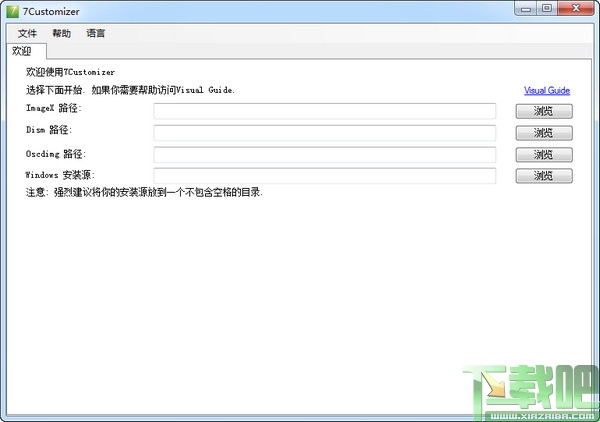Maximize the 7Customizer window
Viewport: 600px width, 422px height.
pyautogui.click(x=547, y=8)
